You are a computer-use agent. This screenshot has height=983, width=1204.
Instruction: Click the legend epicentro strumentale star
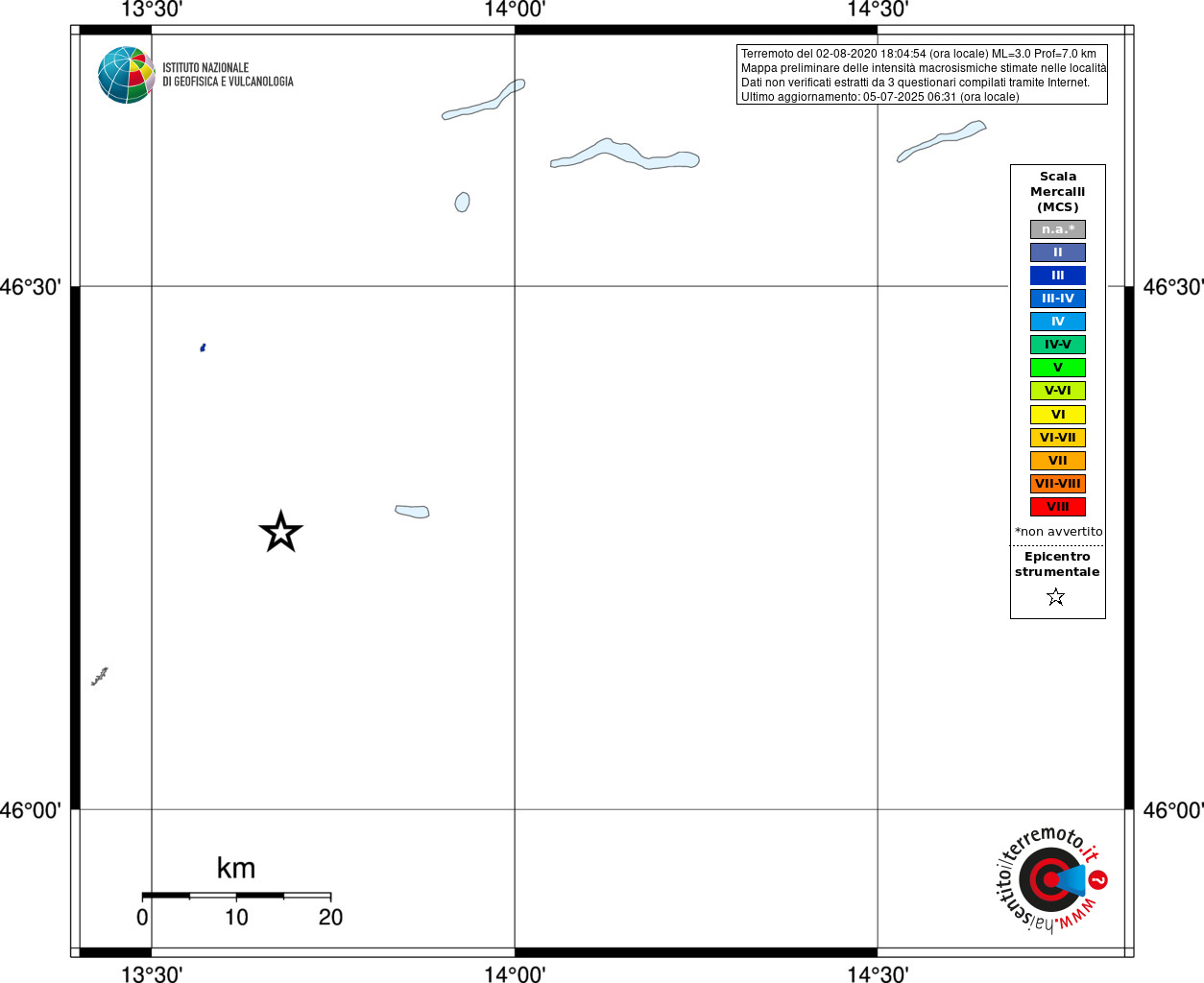[x=1056, y=597]
